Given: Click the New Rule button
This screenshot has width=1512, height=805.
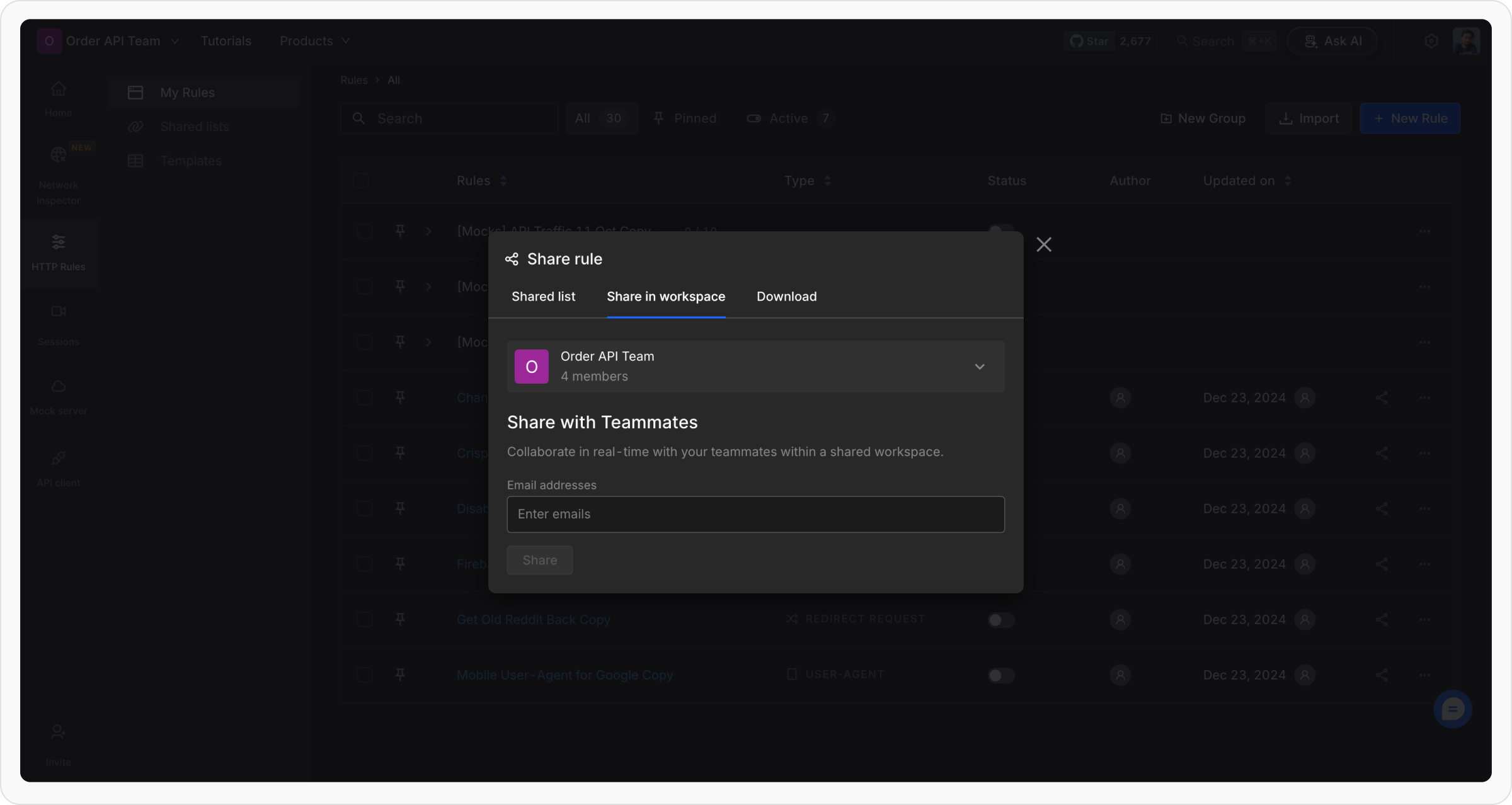Looking at the screenshot, I should pyautogui.click(x=1410, y=118).
